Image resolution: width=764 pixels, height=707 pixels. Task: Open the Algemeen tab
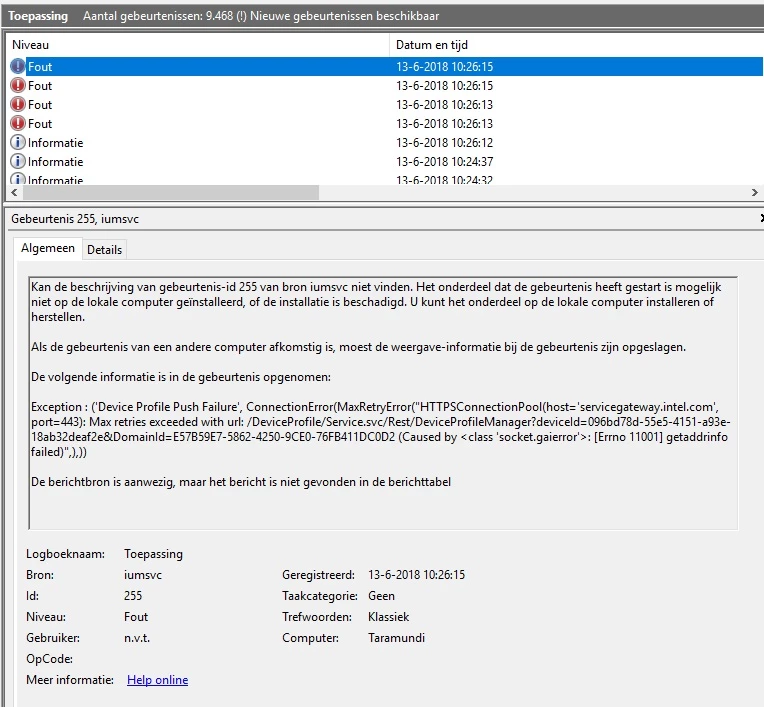tap(48, 248)
